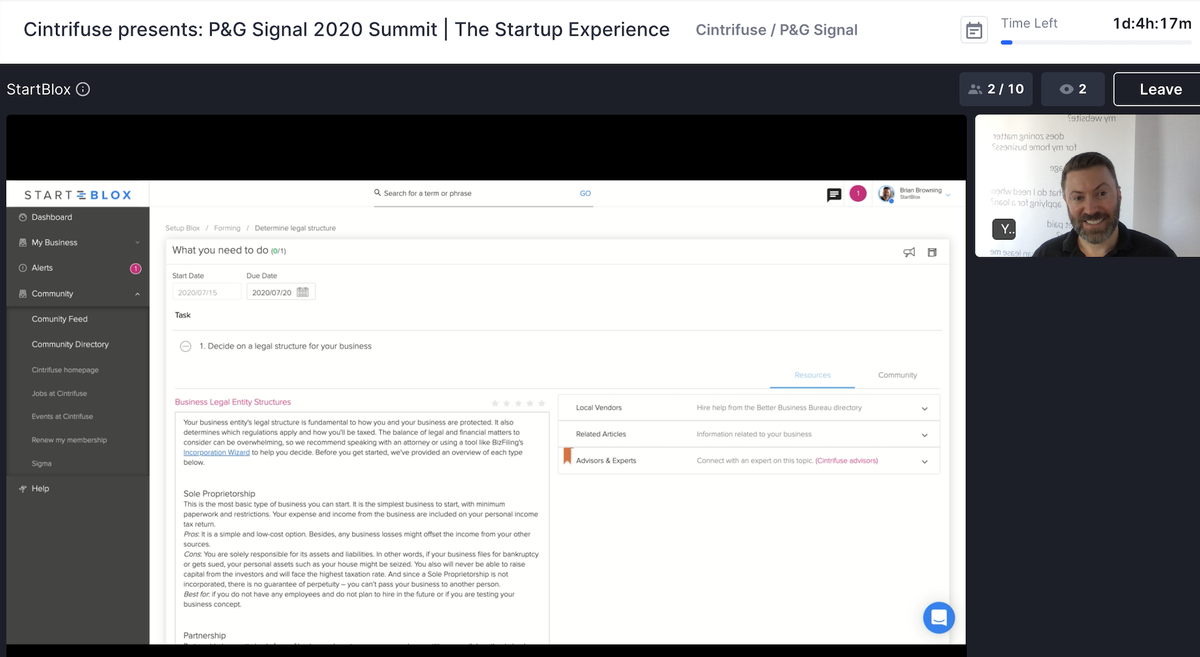
Task: Open the blue chat widget bubble
Action: click(x=939, y=617)
